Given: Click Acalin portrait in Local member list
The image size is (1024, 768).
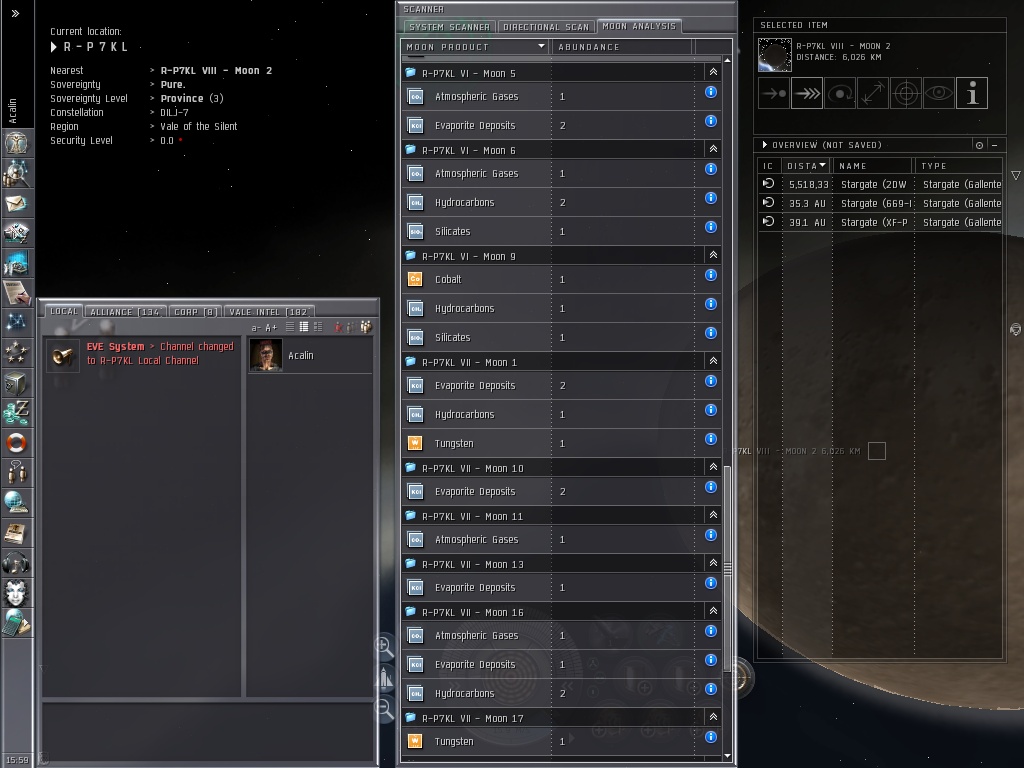Looking at the screenshot, I should (x=266, y=355).
